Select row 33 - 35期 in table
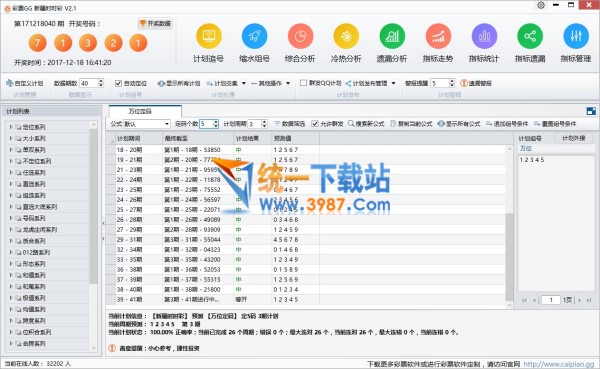The height and width of the screenshot is (369, 600). (x=307, y=260)
